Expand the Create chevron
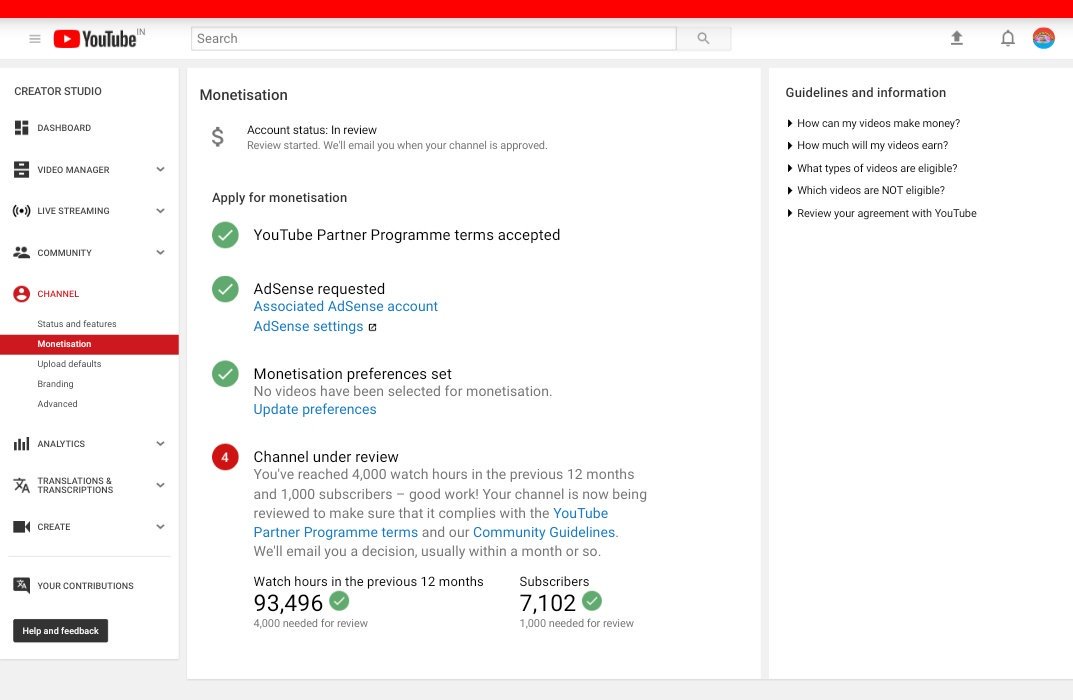1073x700 pixels. (x=160, y=527)
